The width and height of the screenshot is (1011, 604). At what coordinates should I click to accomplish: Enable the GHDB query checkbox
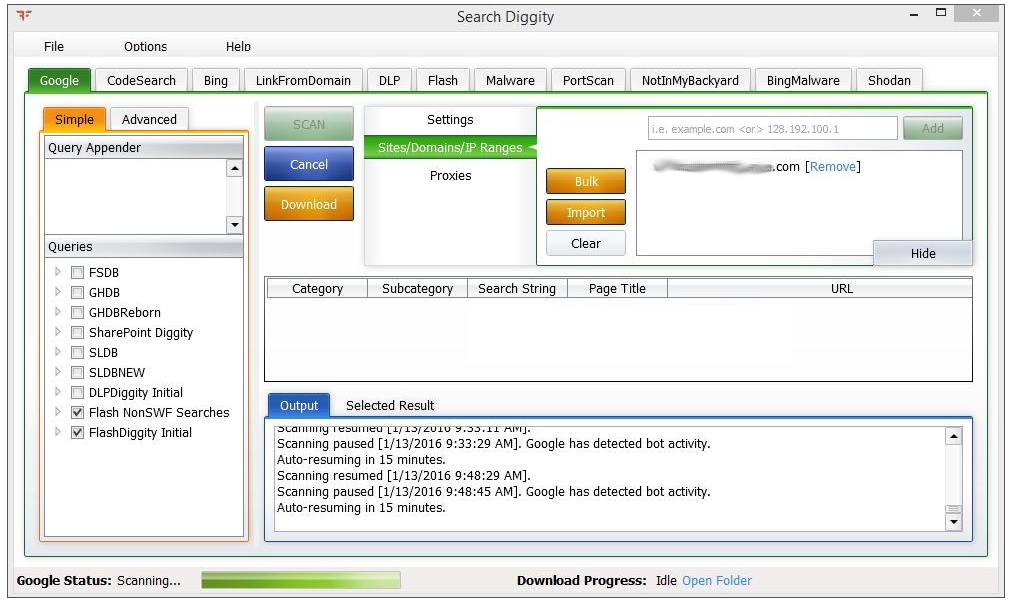(x=77, y=292)
